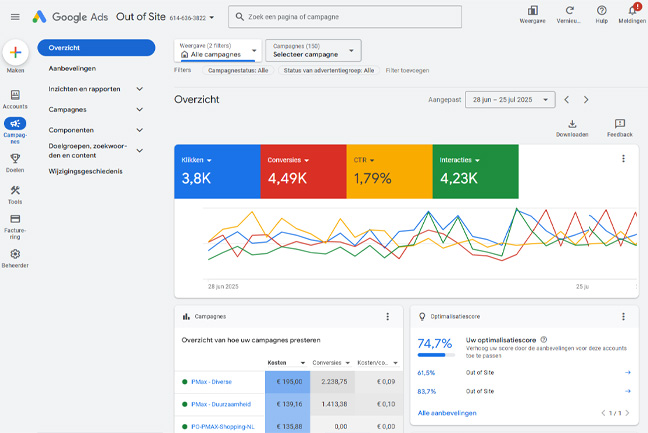
Task: Go to previous date range arrow
Action: click(567, 100)
